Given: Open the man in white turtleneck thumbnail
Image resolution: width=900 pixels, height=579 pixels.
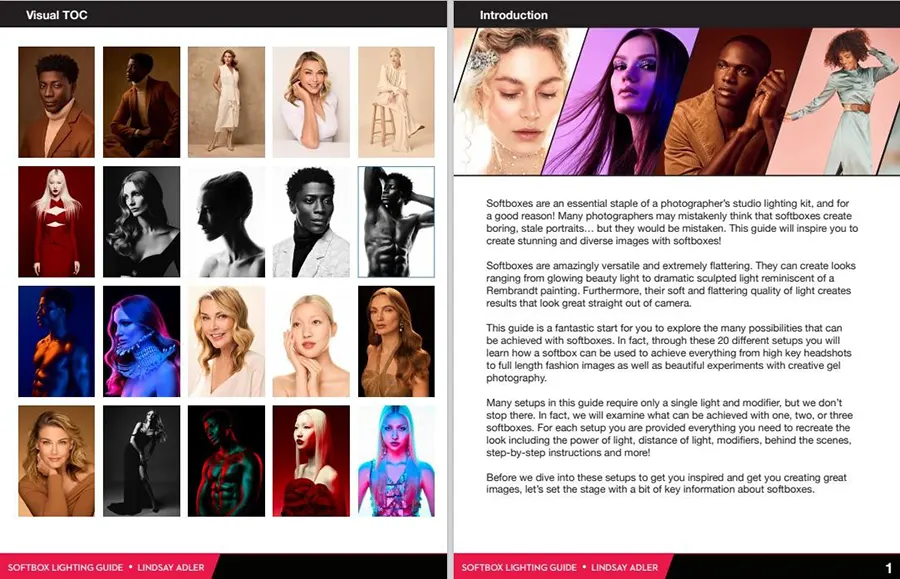Looking at the screenshot, I should pyautogui.click(x=56, y=102).
